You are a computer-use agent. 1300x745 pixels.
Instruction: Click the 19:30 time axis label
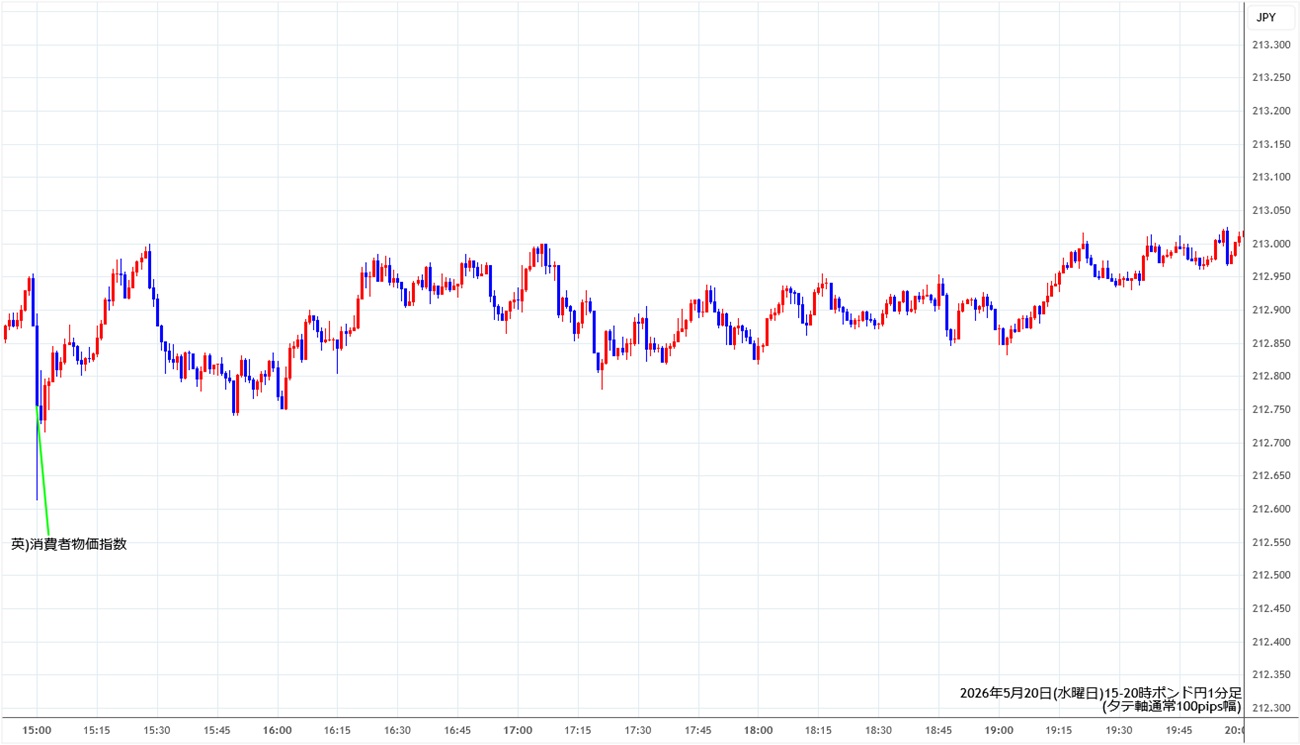click(1118, 730)
